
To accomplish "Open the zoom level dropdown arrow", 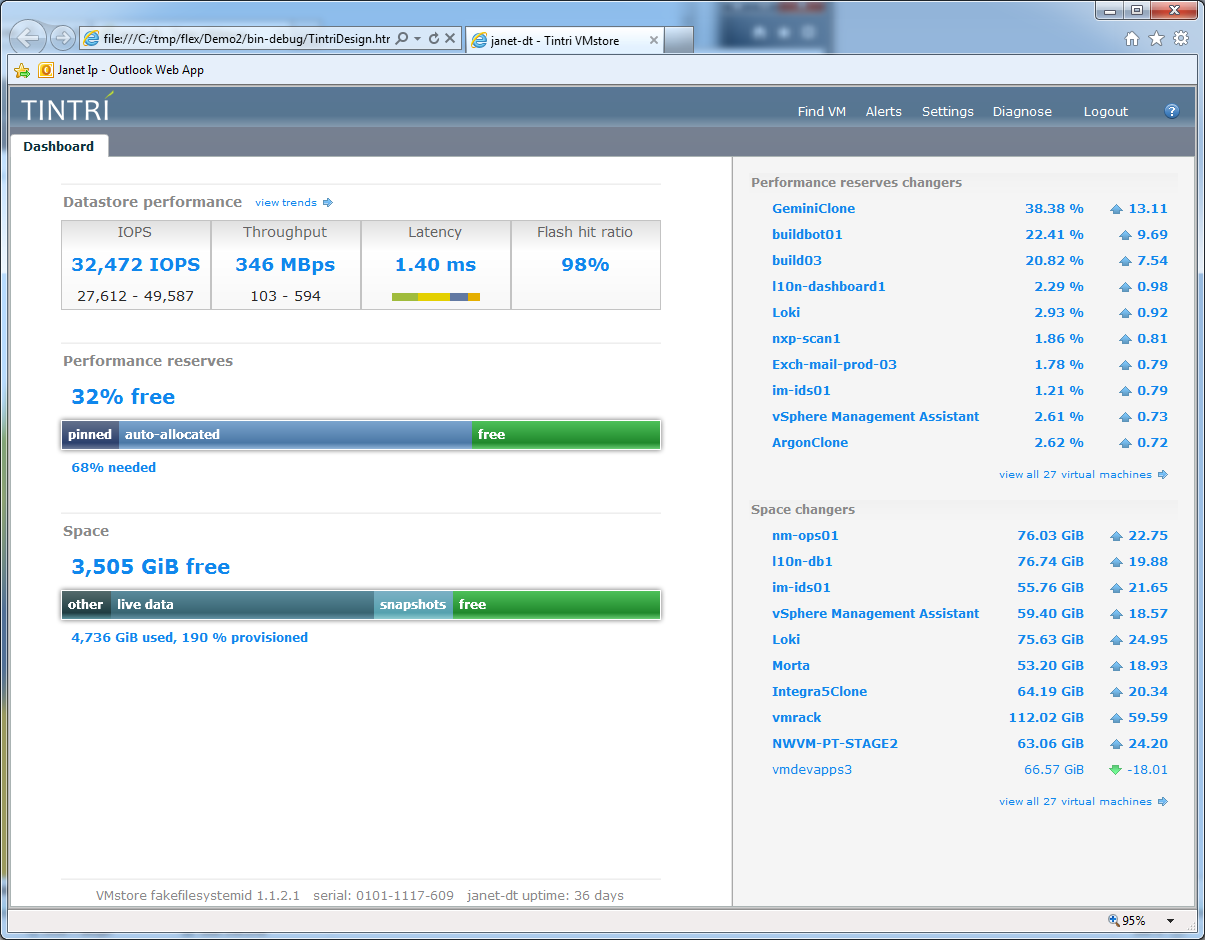I will tap(1170, 920).
